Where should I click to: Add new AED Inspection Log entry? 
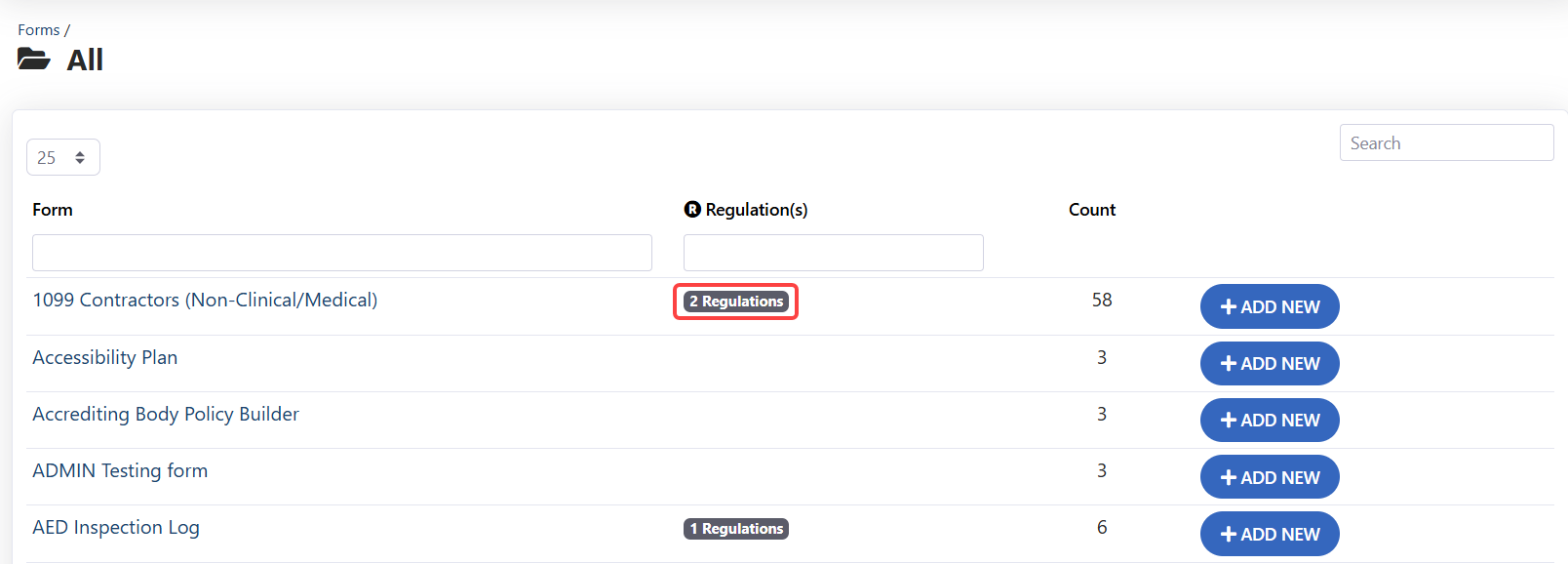pyautogui.click(x=1269, y=534)
